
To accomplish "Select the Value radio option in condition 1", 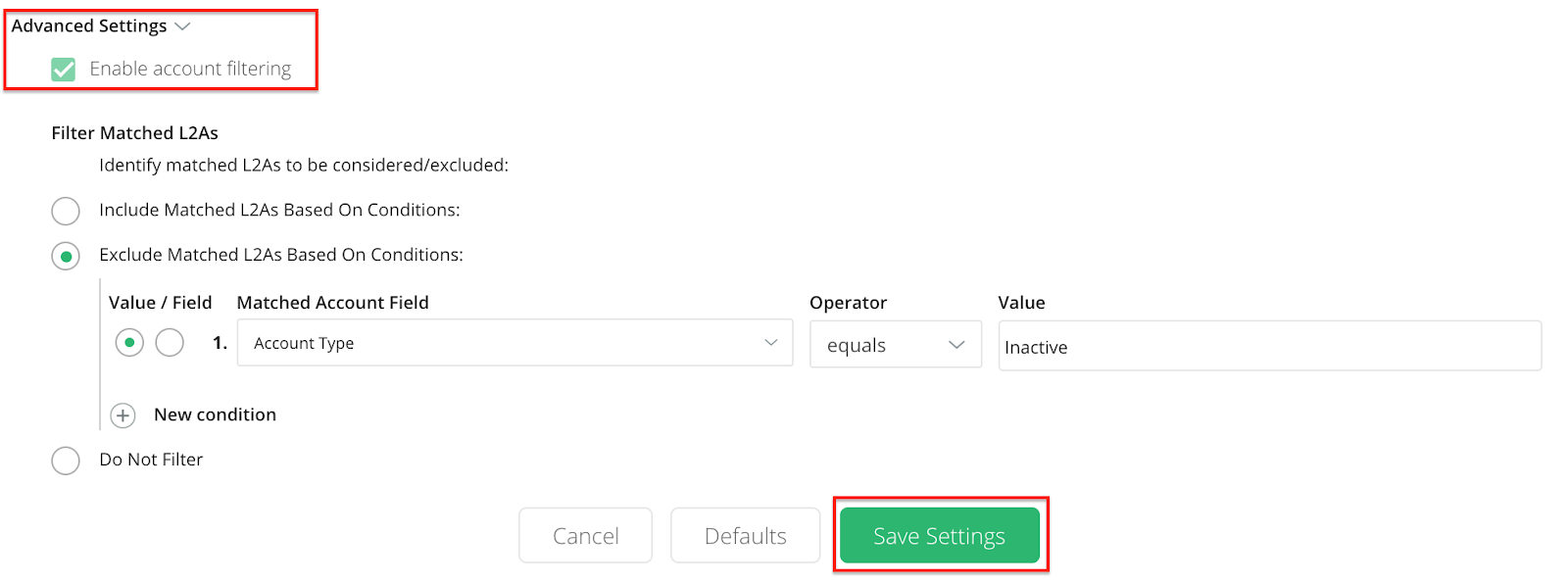I will point(129,343).
